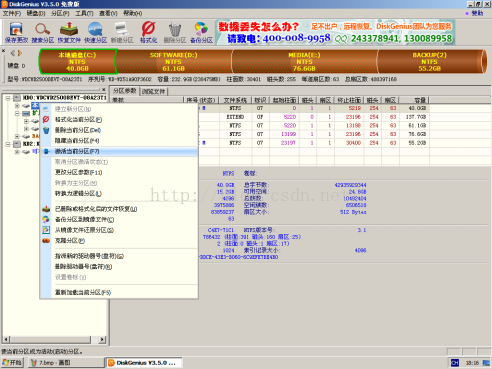The width and height of the screenshot is (492, 369).
Task: Switch to the 浏览文件 (Browse Files) tab
Action: pos(154,91)
